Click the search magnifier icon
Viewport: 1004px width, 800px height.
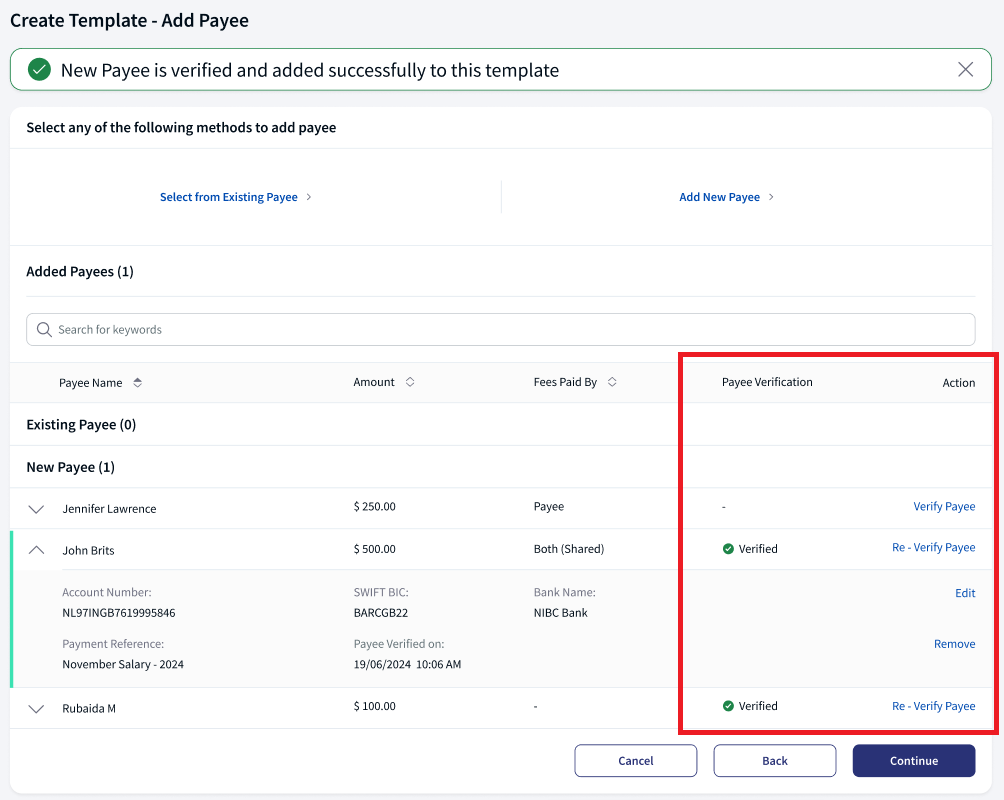[44, 329]
